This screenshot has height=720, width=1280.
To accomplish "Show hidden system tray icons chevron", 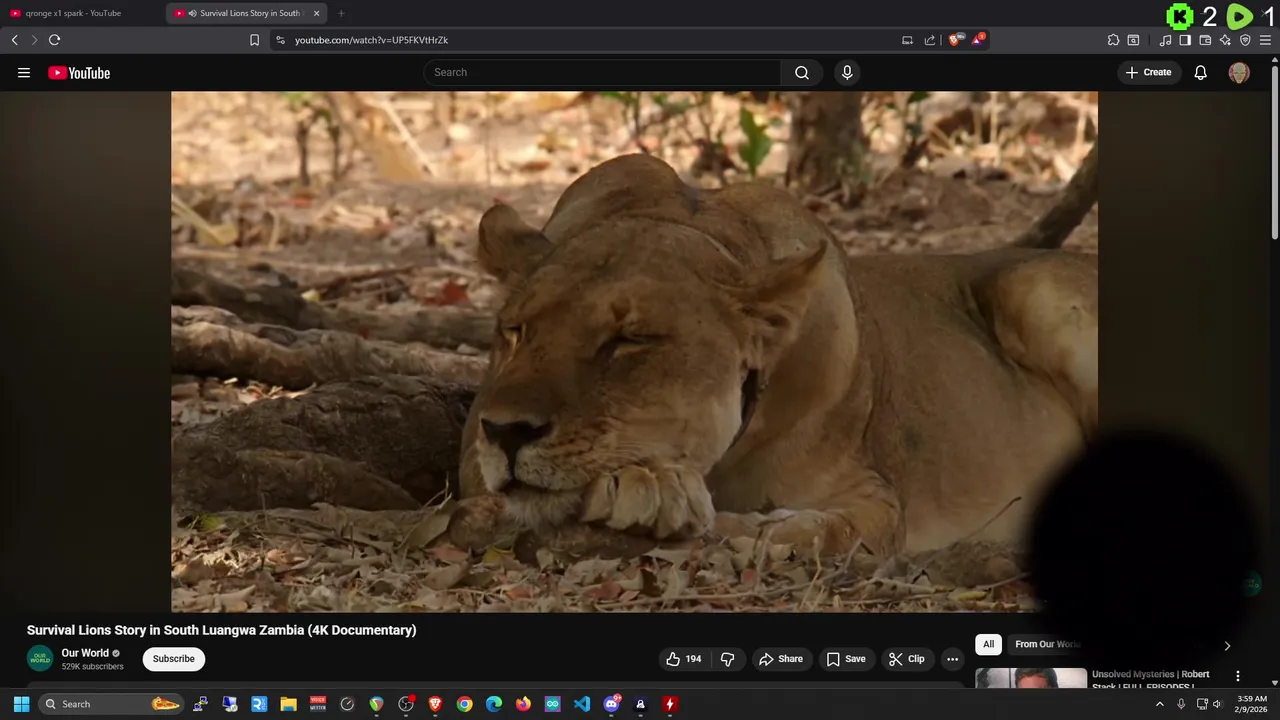I will (1160, 704).
